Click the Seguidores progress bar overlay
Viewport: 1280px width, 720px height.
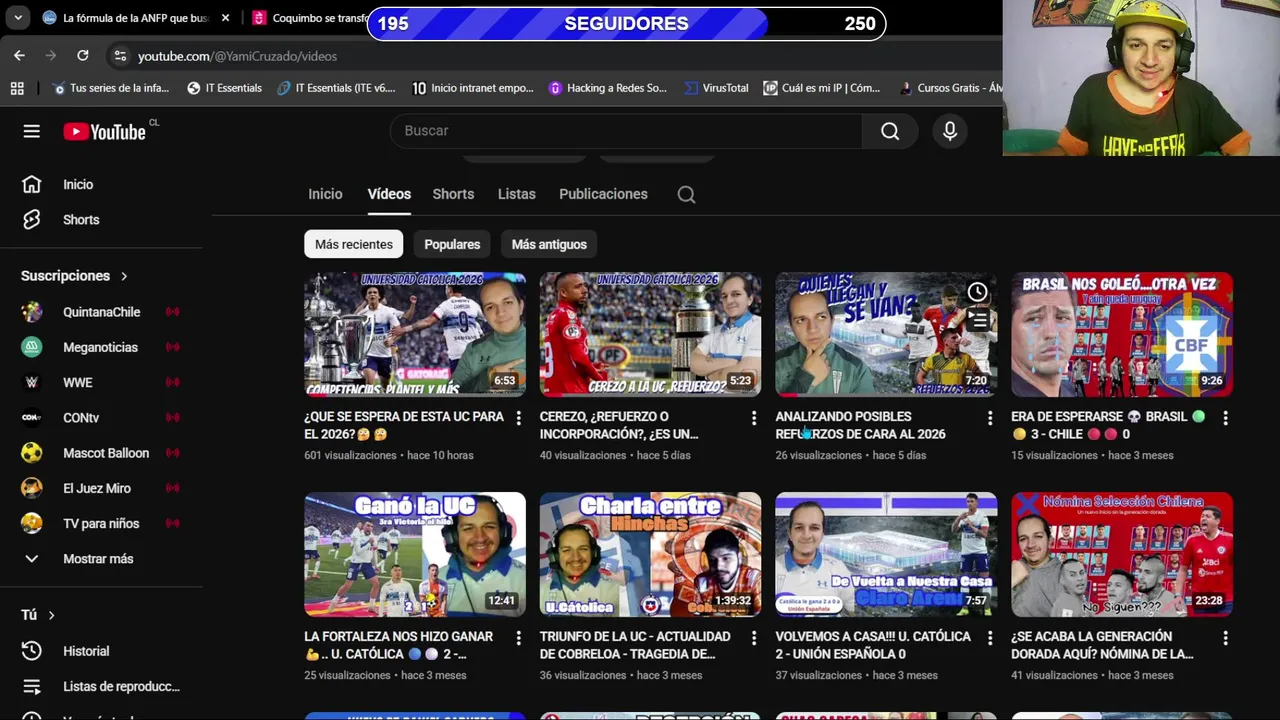point(626,24)
